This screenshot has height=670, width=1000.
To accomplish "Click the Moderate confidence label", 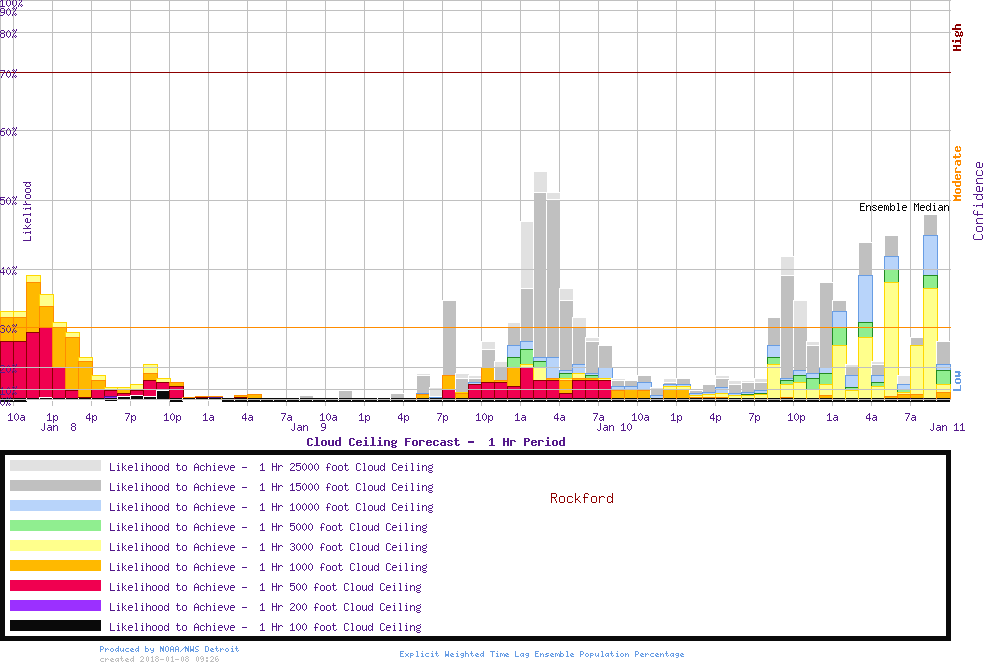I will 957,173.
